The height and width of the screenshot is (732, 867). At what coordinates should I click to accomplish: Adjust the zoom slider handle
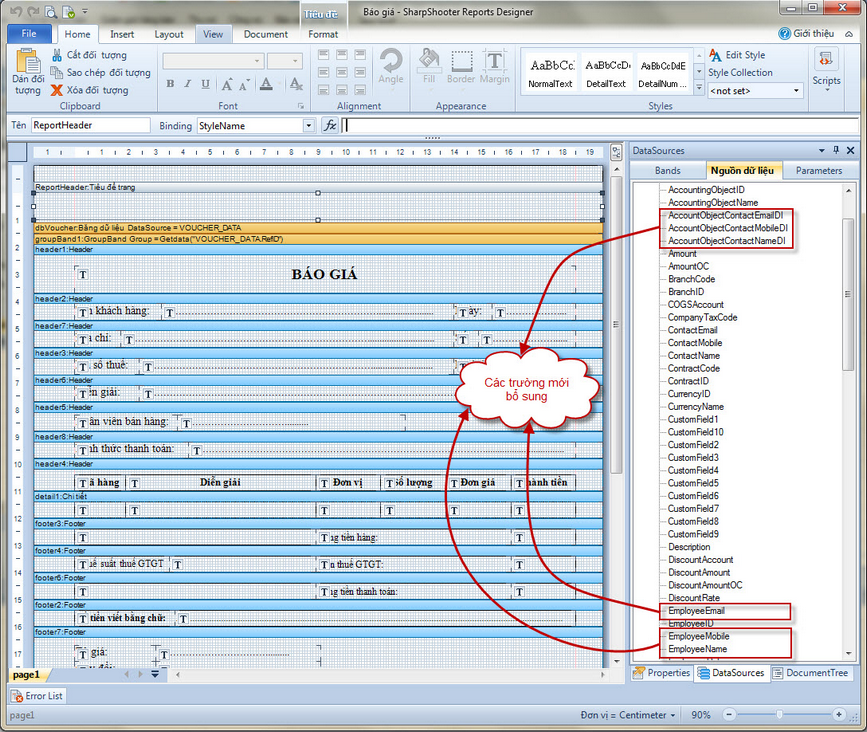pyautogui.click(x=779, y=715)
